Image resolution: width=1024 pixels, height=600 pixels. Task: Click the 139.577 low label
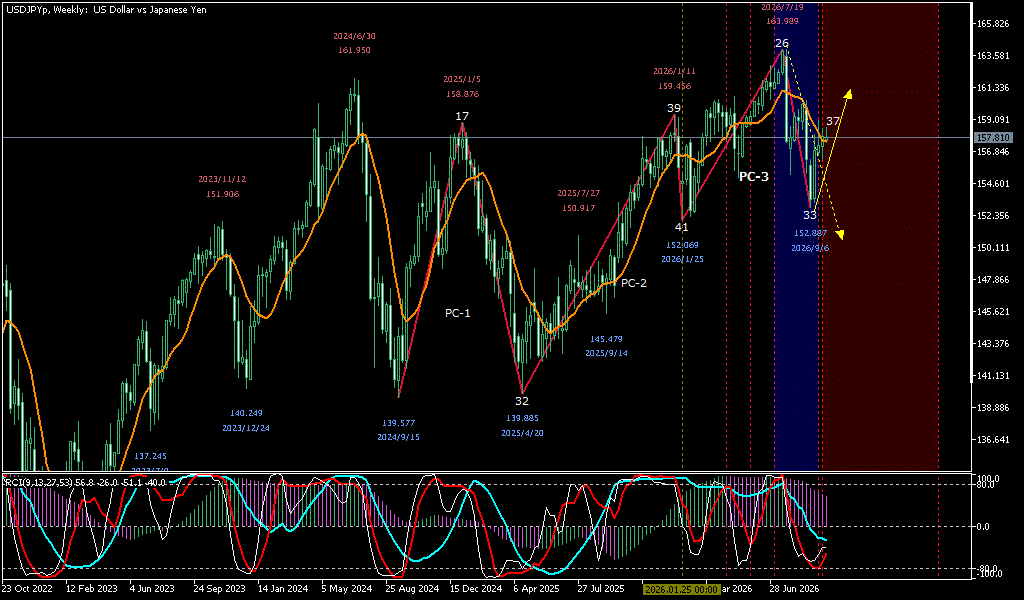[x=398, y=423]
